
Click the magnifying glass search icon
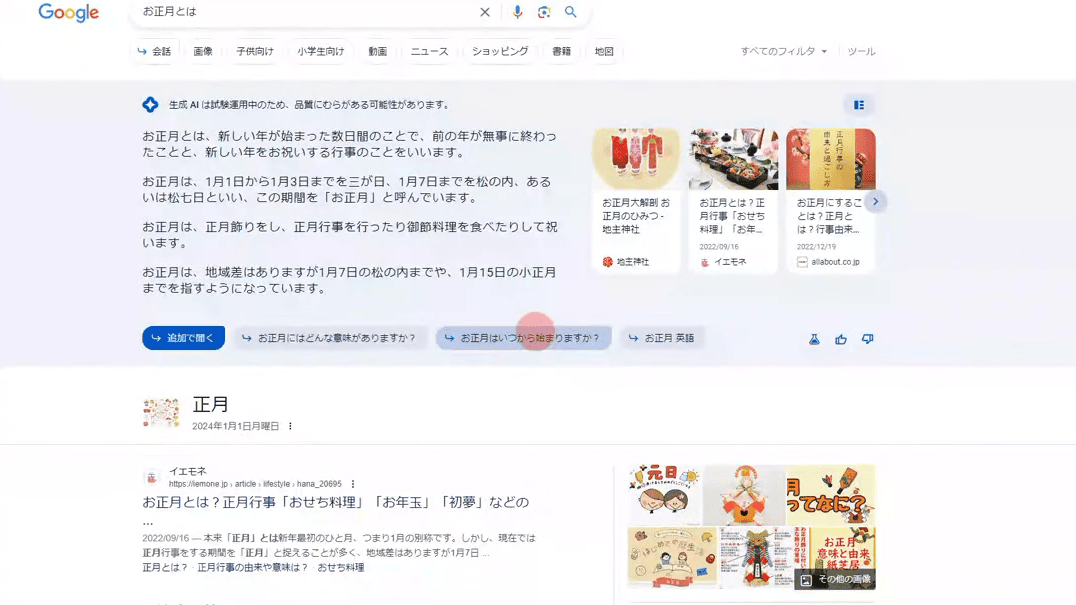[x=570, y=12]
